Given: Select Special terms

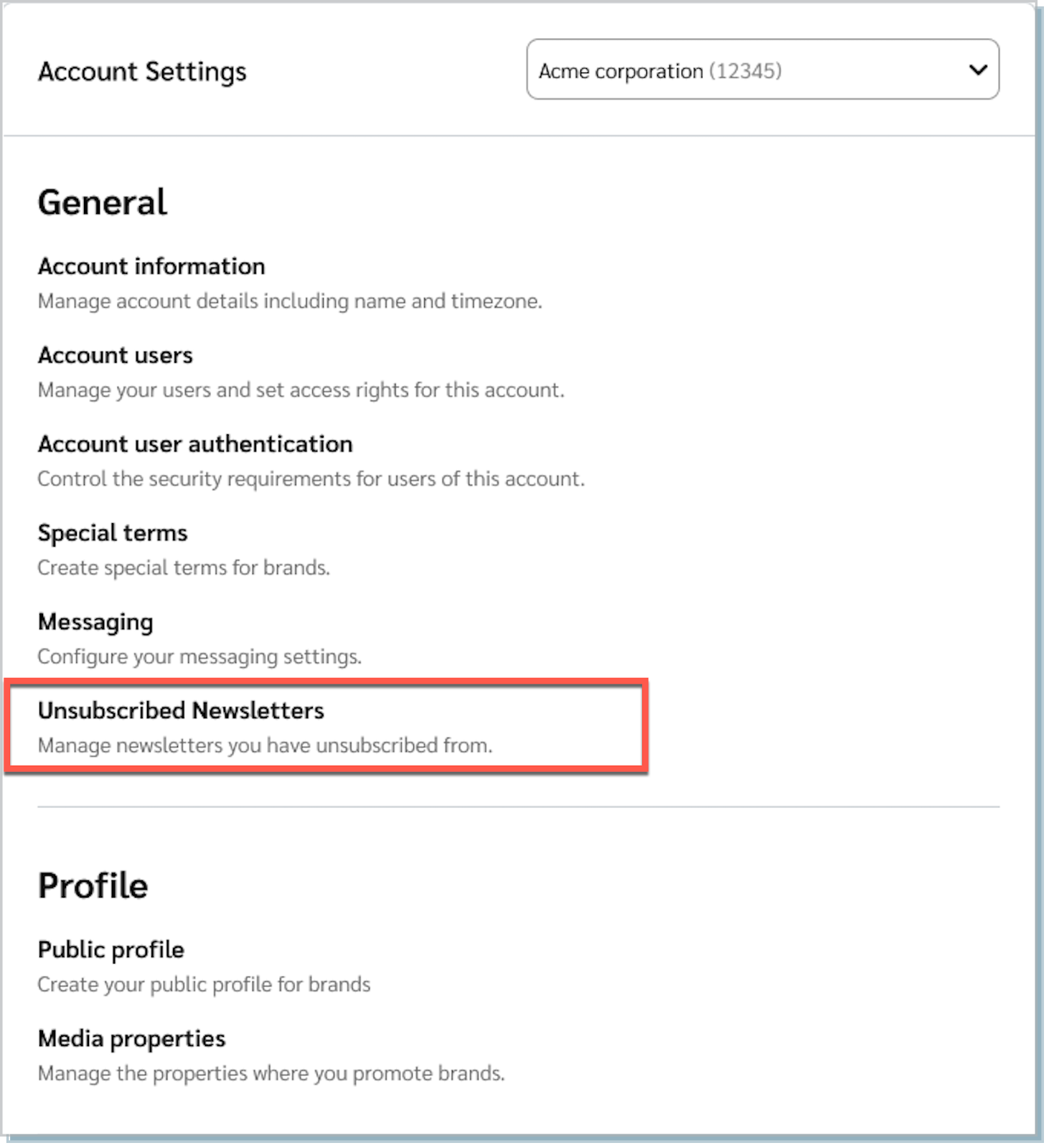Looking at the screenshot, I should coord(113,533).
